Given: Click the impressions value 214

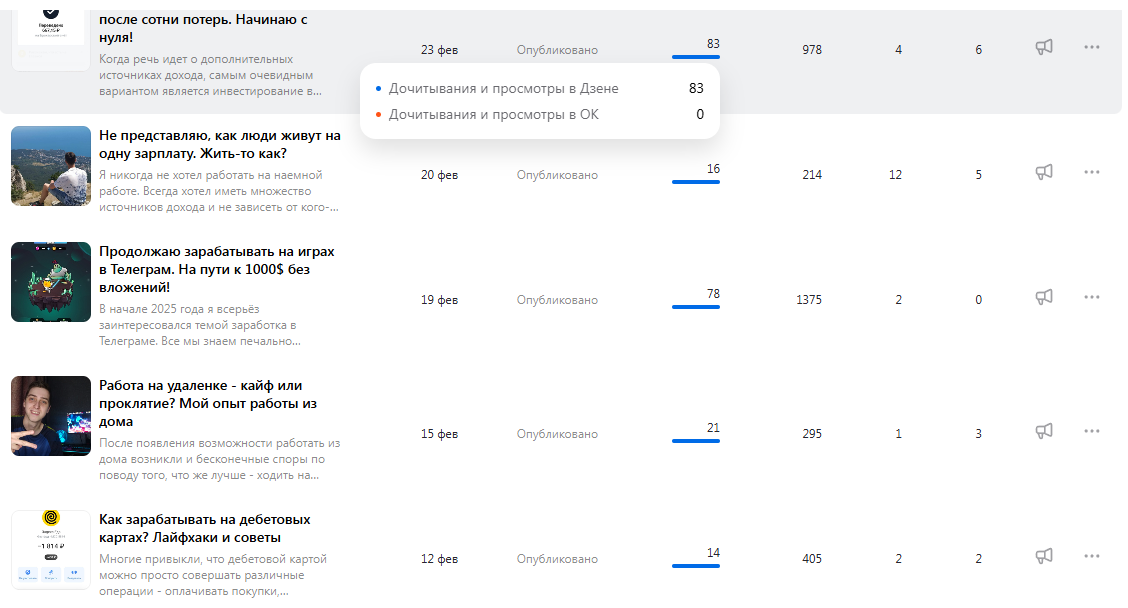Looking at the screenshot, I should [x=812, y=175].
